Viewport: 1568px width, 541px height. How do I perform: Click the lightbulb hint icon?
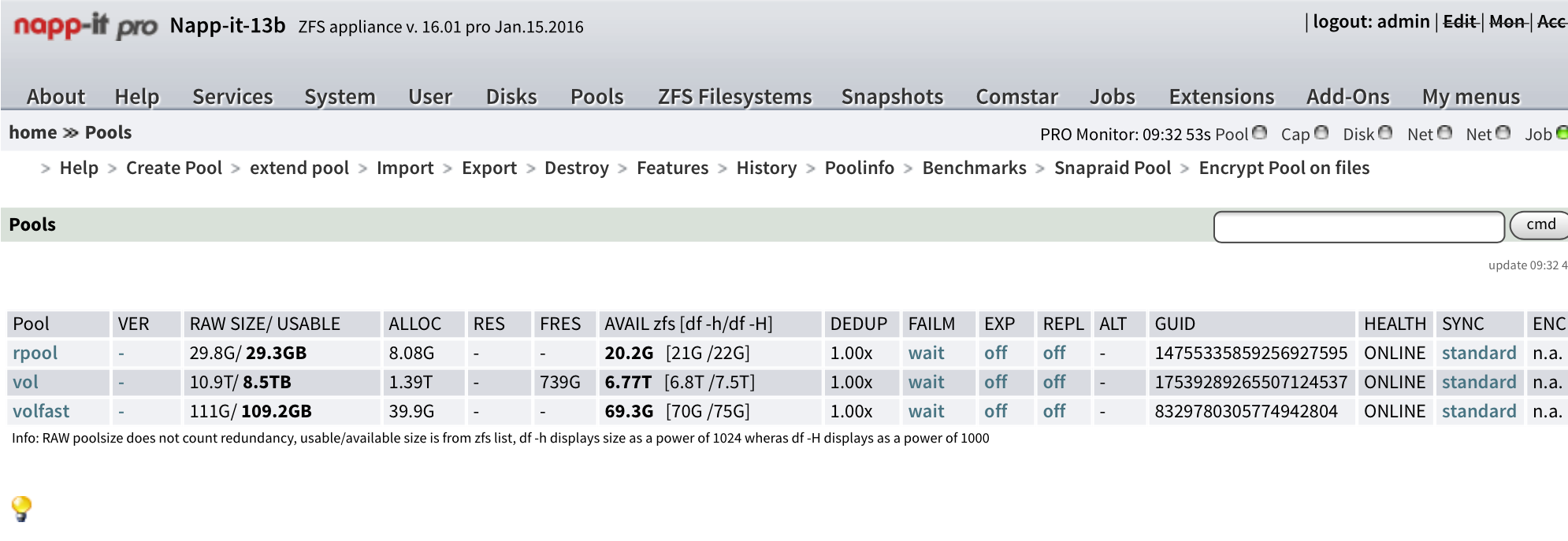[x=21, y=508]
